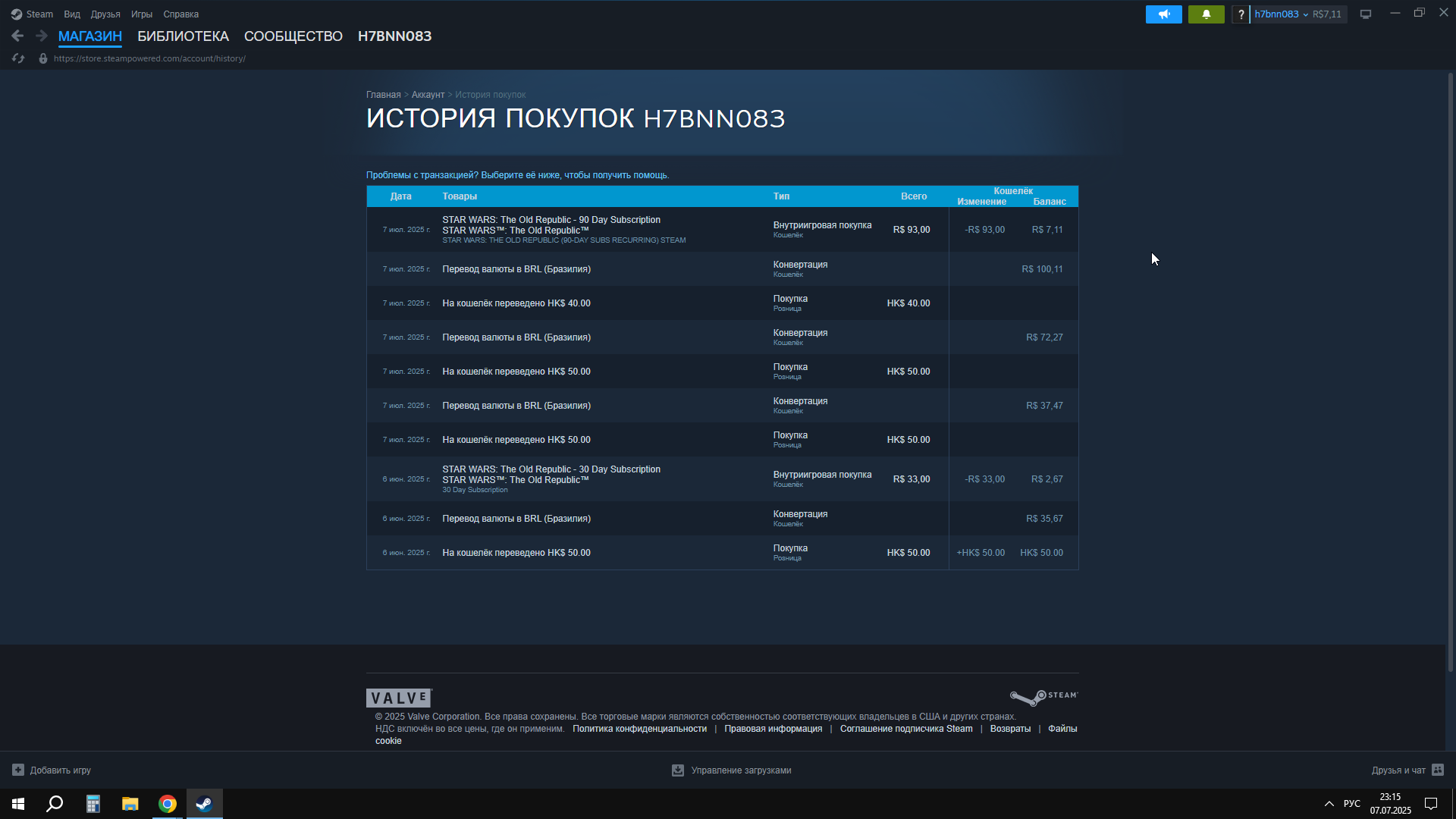Switch to Big Picture mode monitor icon
The height and width of the screenshot is (819, 1456).
pos(1366,14)
